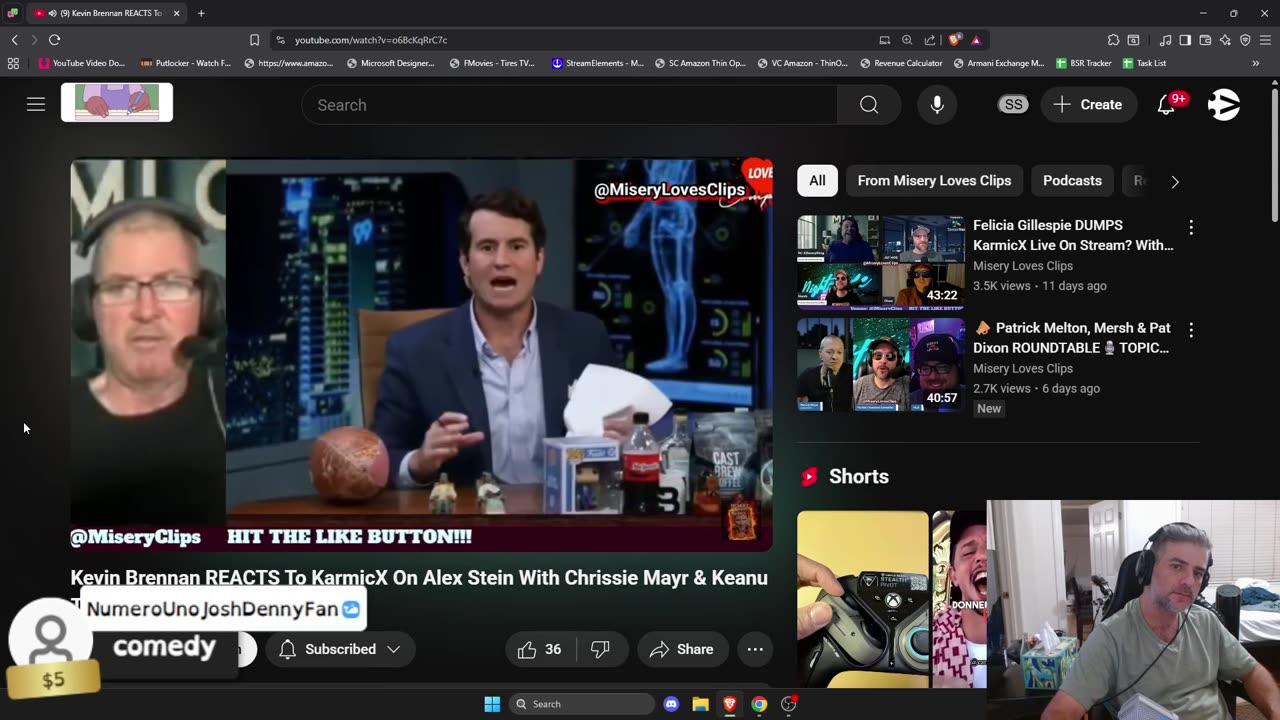Start voice search with microphone icon
1280x720 pixels.
(937, 104)
